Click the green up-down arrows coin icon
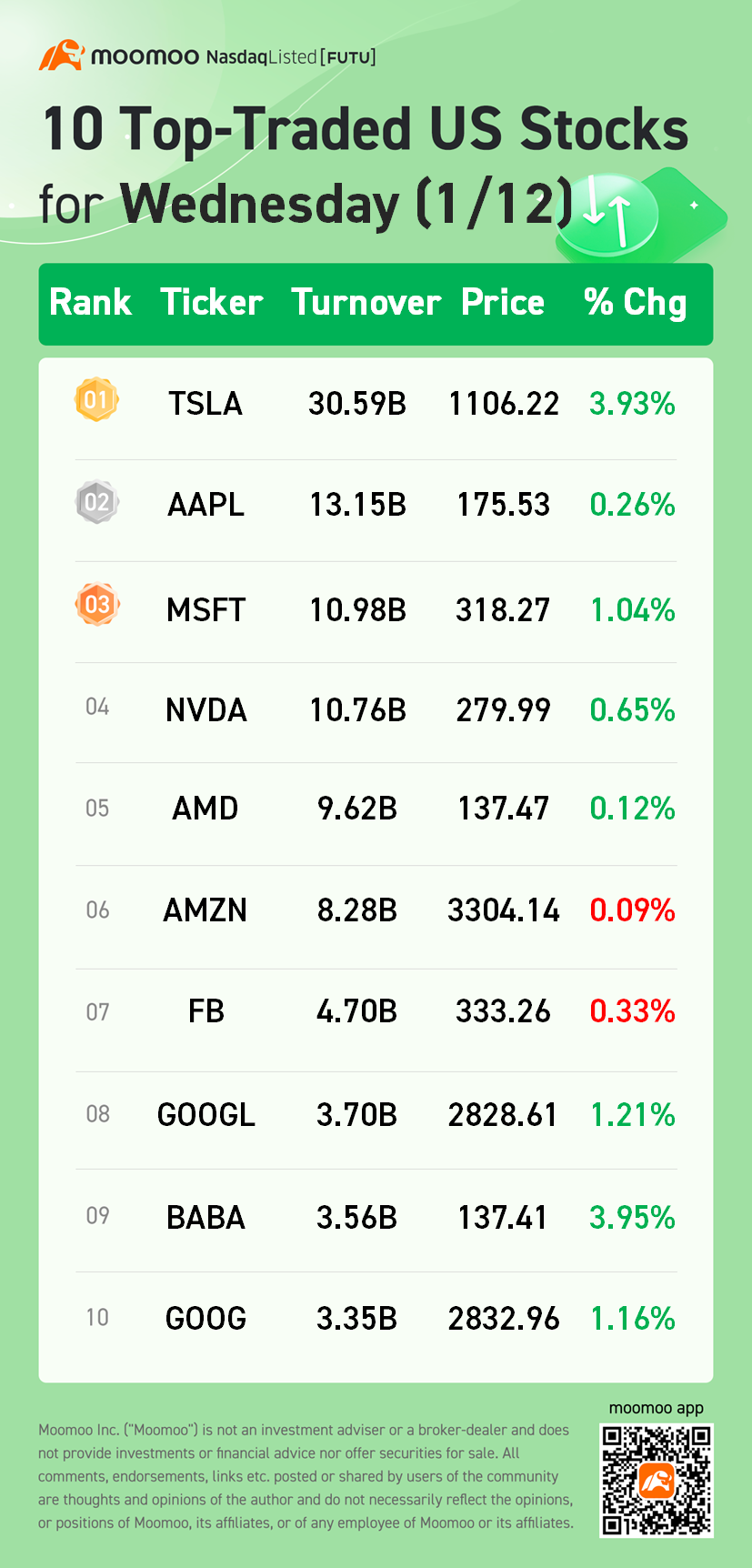Viewport: 752px width, 1568px height. [x=607, y=214]
